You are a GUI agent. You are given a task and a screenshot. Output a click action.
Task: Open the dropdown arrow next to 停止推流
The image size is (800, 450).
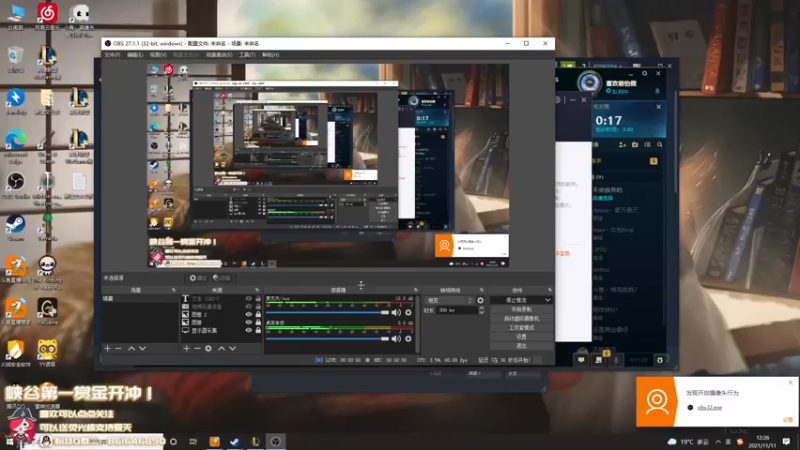(x=547, y=300)
